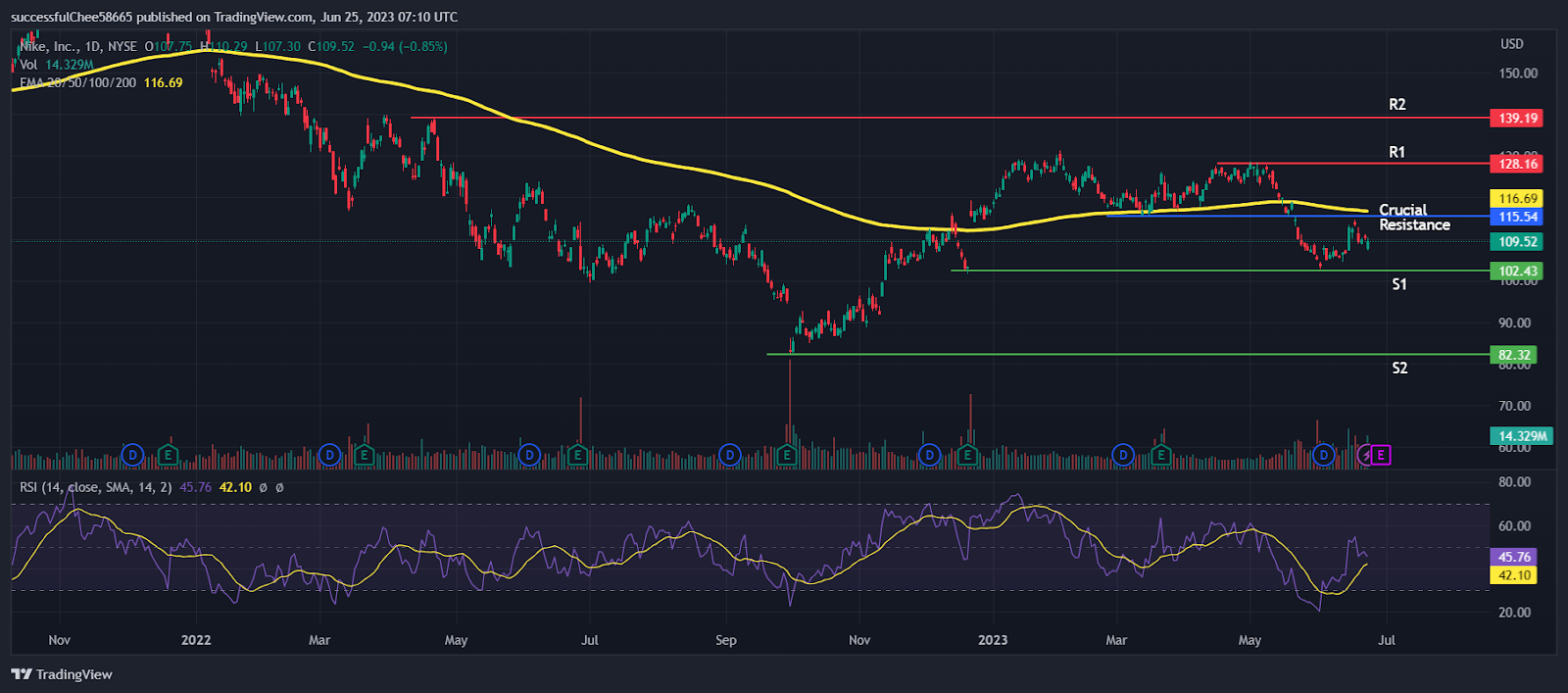Click the red 128.16 price tag
Screen dimensions: 1568x693
(1517, 164)
